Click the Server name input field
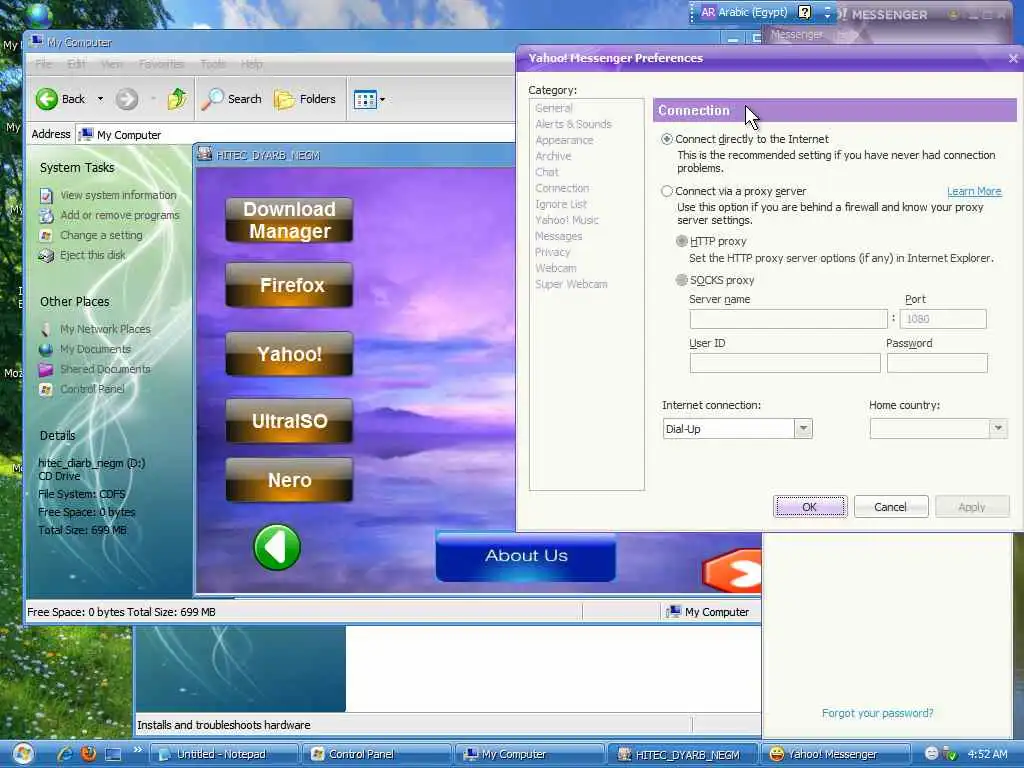The image size is (1024, 768). [788, 319]
